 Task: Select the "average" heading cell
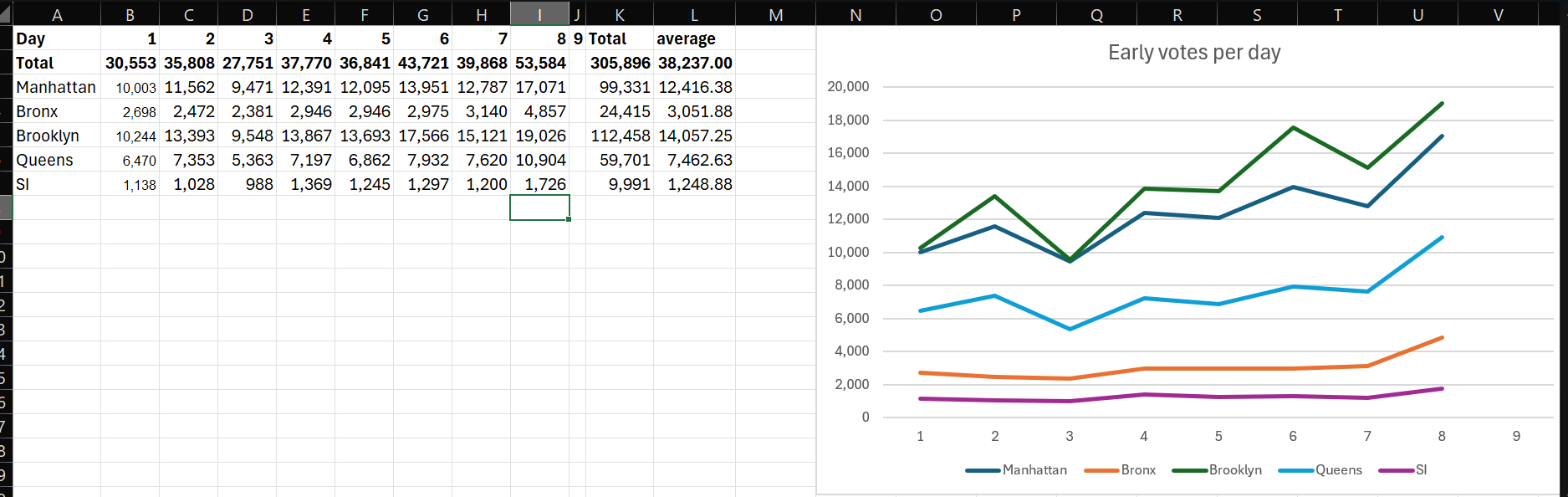click(694, 38)
